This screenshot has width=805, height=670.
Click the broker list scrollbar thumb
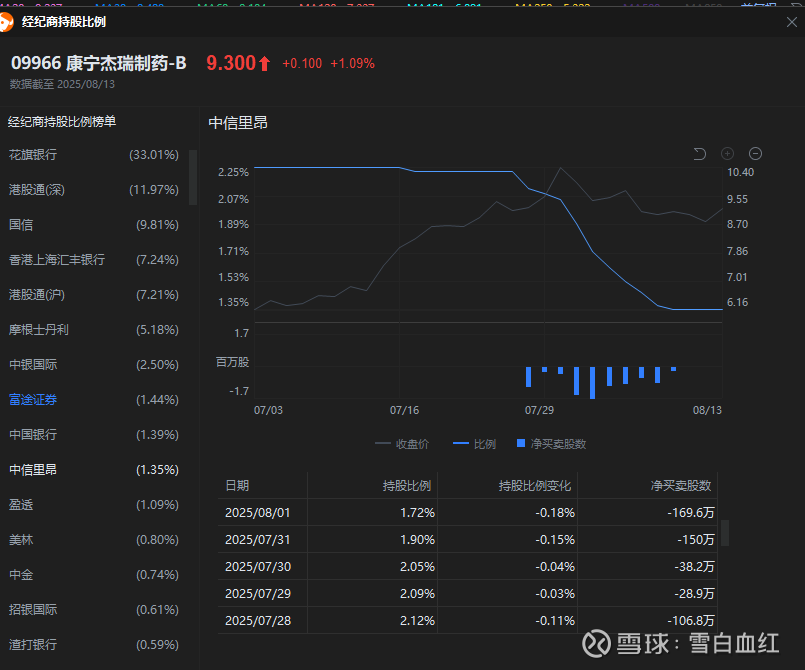193,177
